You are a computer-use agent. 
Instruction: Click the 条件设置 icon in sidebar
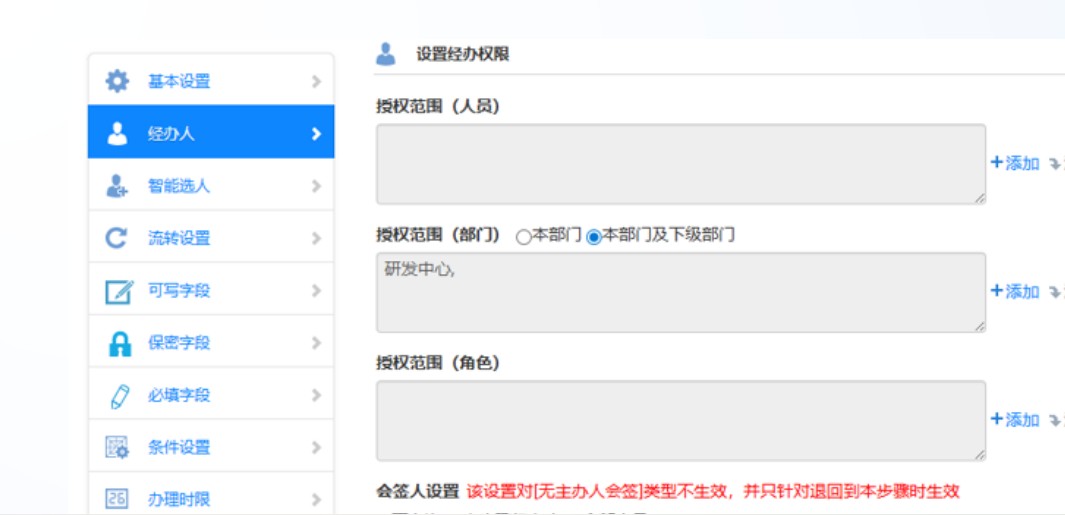[118, 447]
